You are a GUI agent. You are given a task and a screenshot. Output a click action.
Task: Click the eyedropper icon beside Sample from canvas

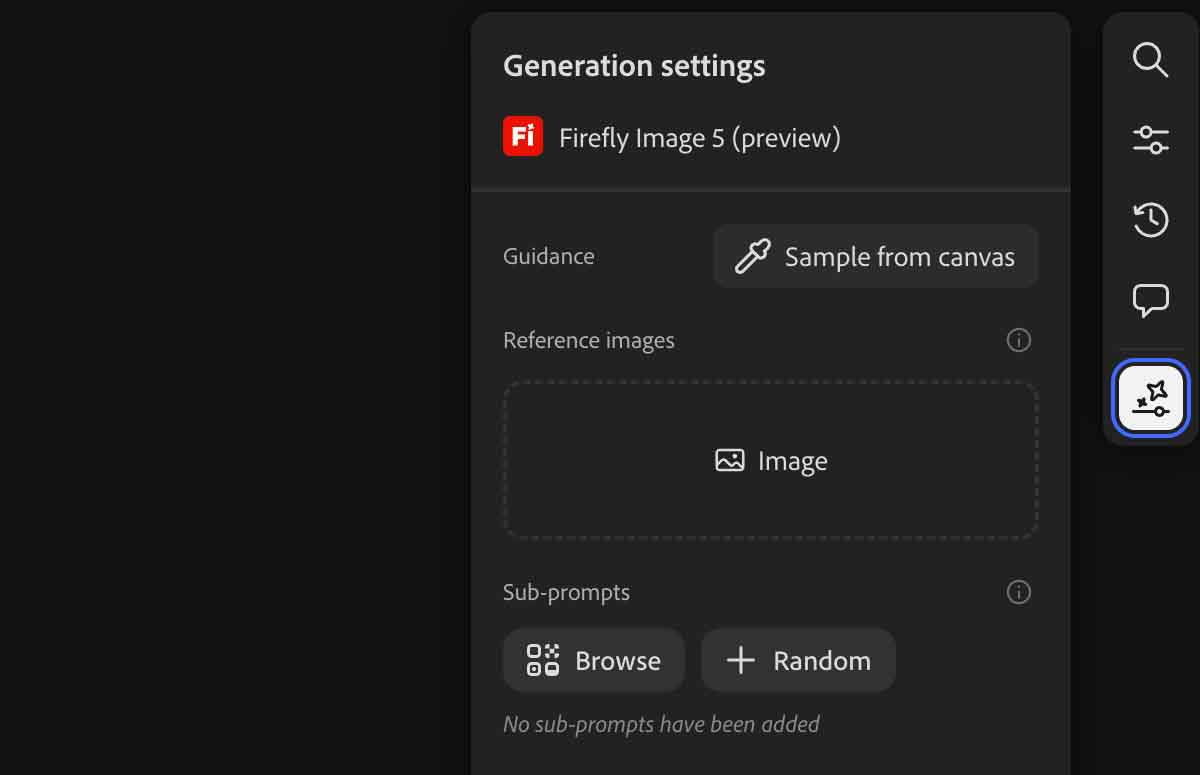(752, 257)
